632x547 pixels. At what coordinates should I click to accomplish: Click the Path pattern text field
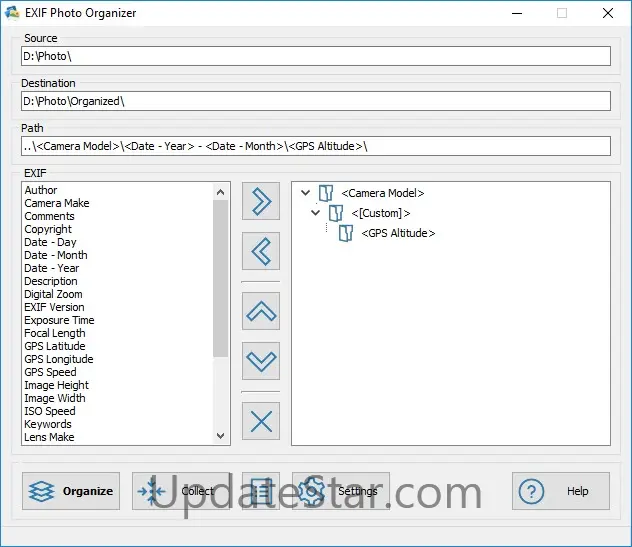315,146
